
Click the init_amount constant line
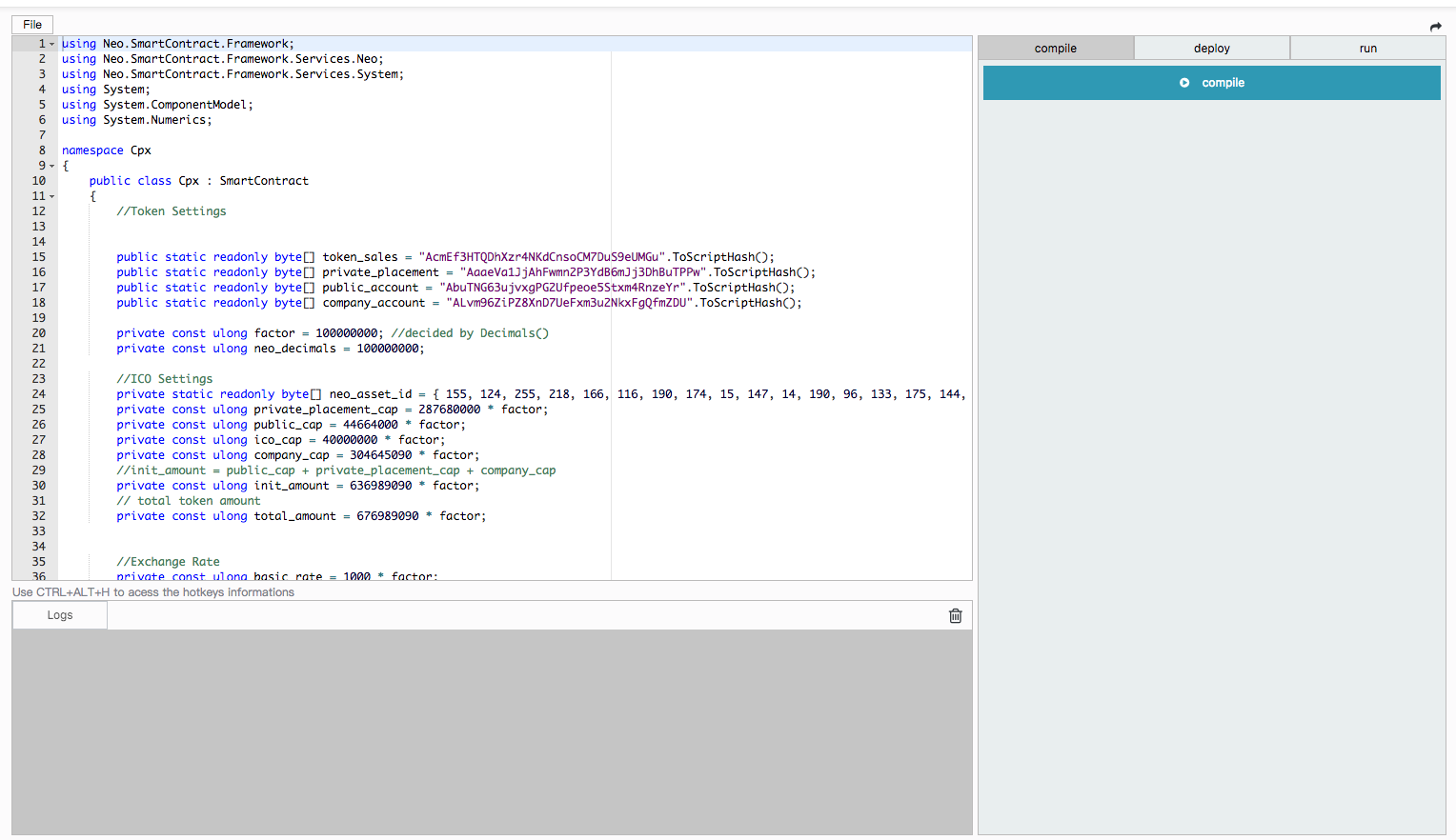point(298,486)
